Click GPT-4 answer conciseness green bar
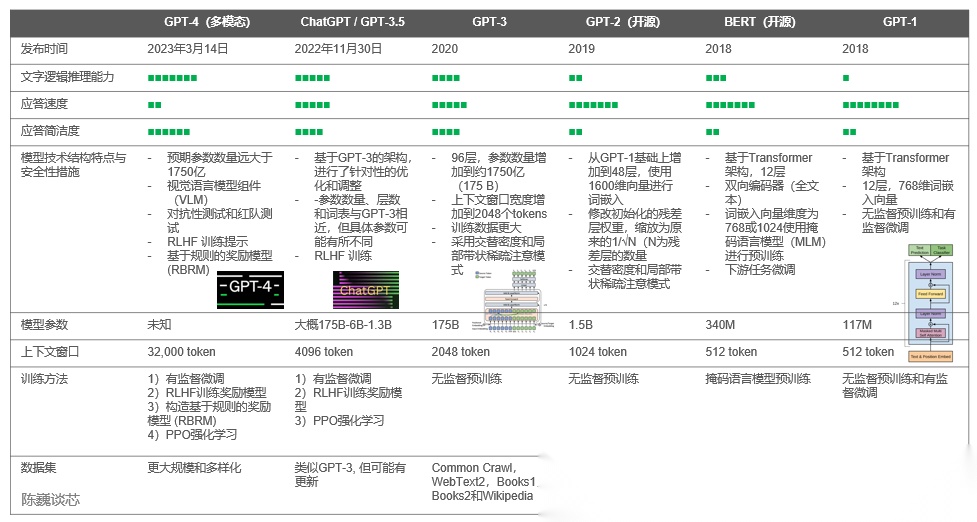Screen dimensions: 977x522 pyautogui.click(x=169, y=131)
